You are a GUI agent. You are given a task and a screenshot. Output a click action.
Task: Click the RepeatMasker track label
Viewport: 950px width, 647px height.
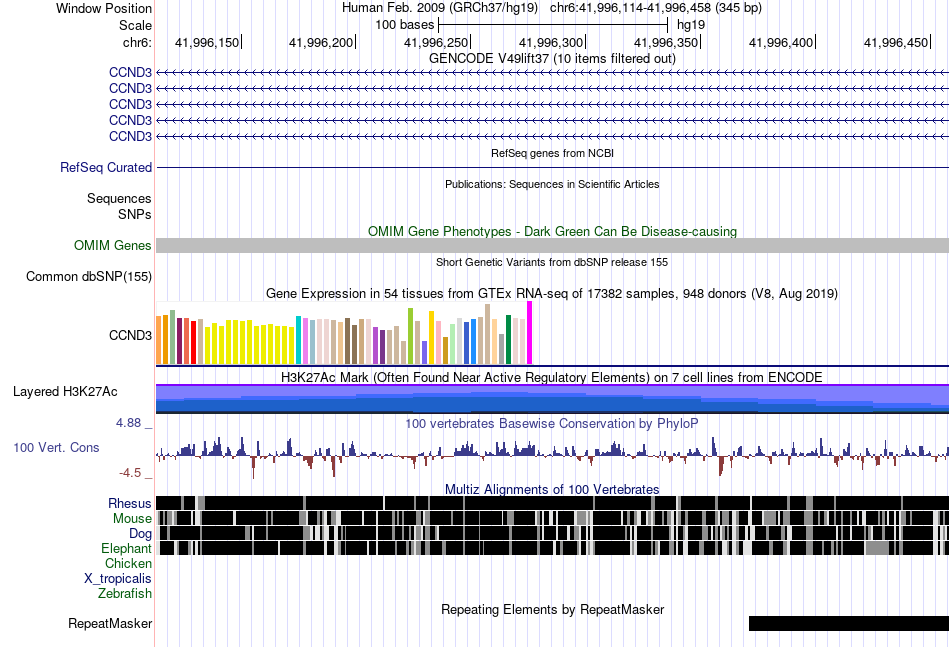110,623
